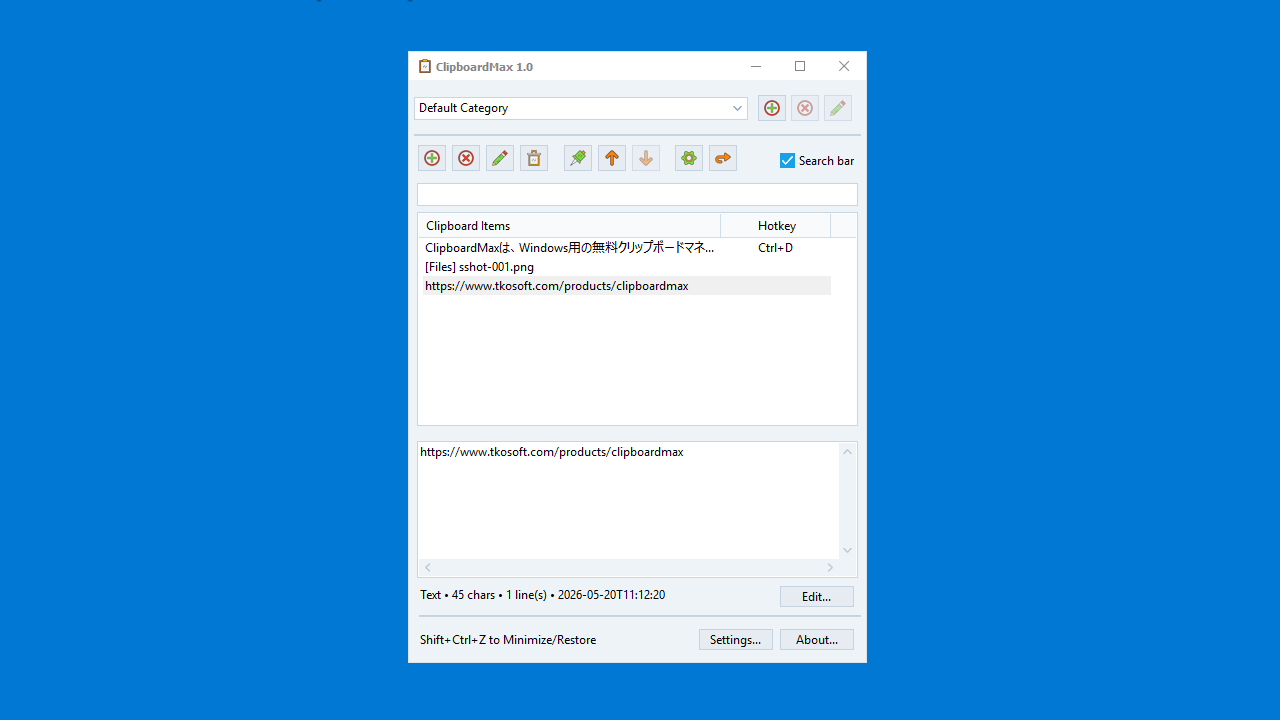
Task: Click the ClipboardMax app icon in the title bar
Action: [425, 66]
